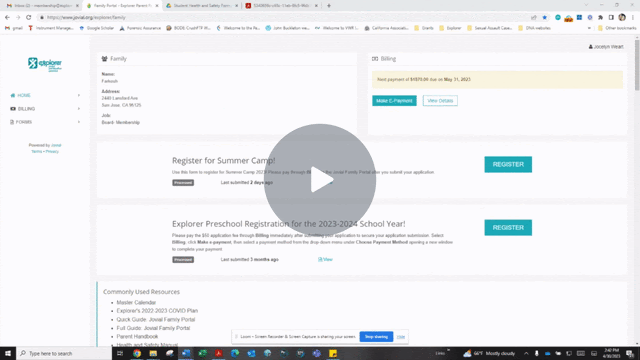The height and width of the screenshot is (360, 640).
Task: Click the View Details button
Action: [x=440, y=101]
